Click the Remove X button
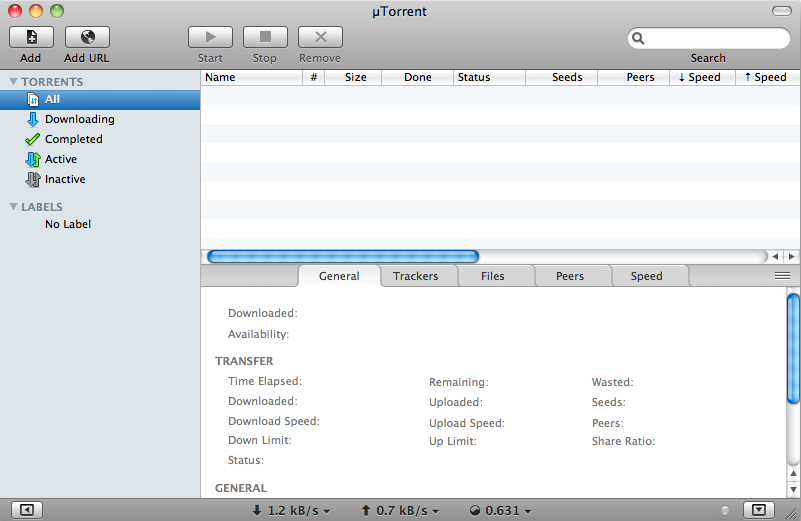This screenshot has height=521, width=801. 320,37
